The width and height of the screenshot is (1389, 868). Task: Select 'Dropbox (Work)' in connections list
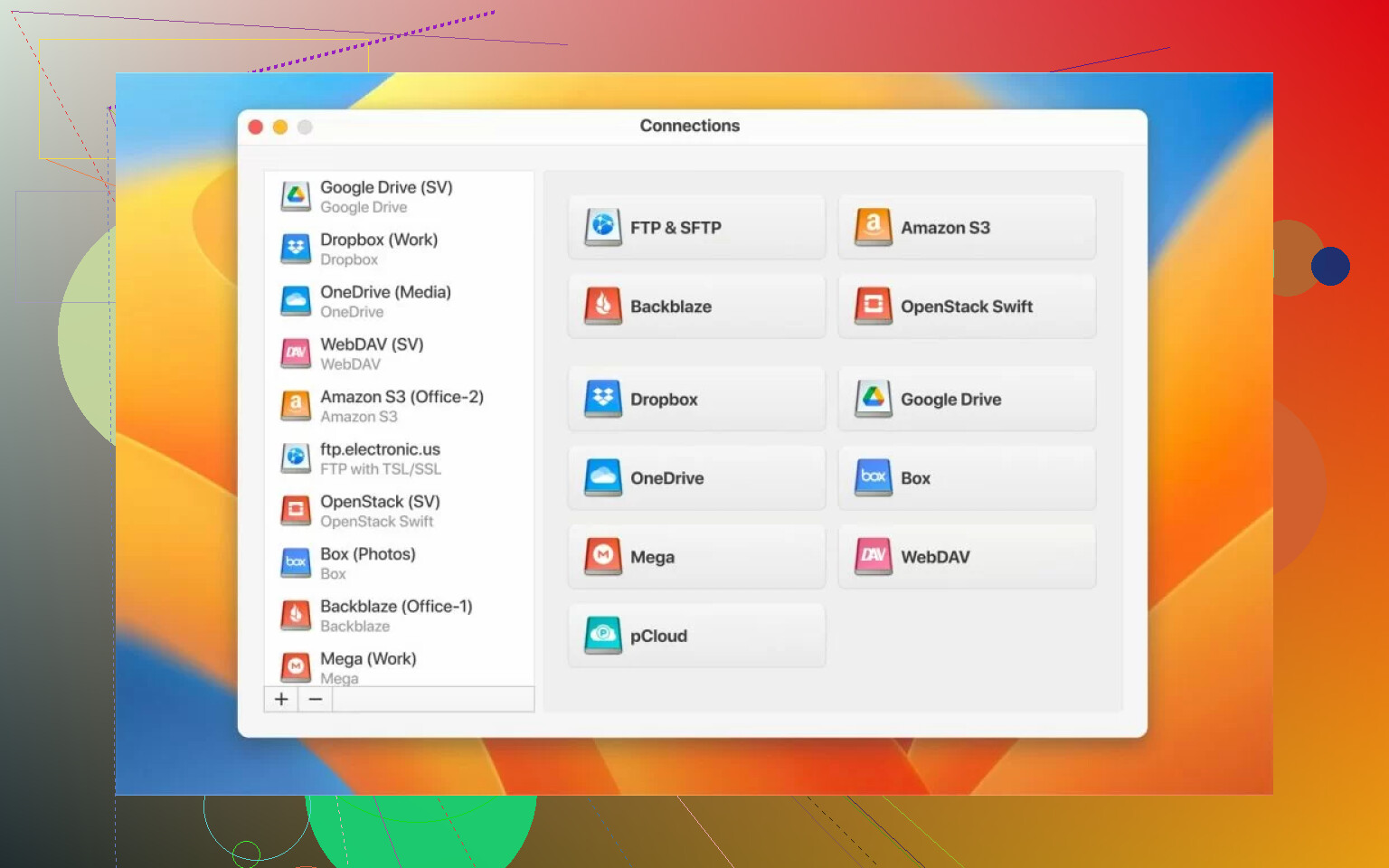tap(399, 249)
